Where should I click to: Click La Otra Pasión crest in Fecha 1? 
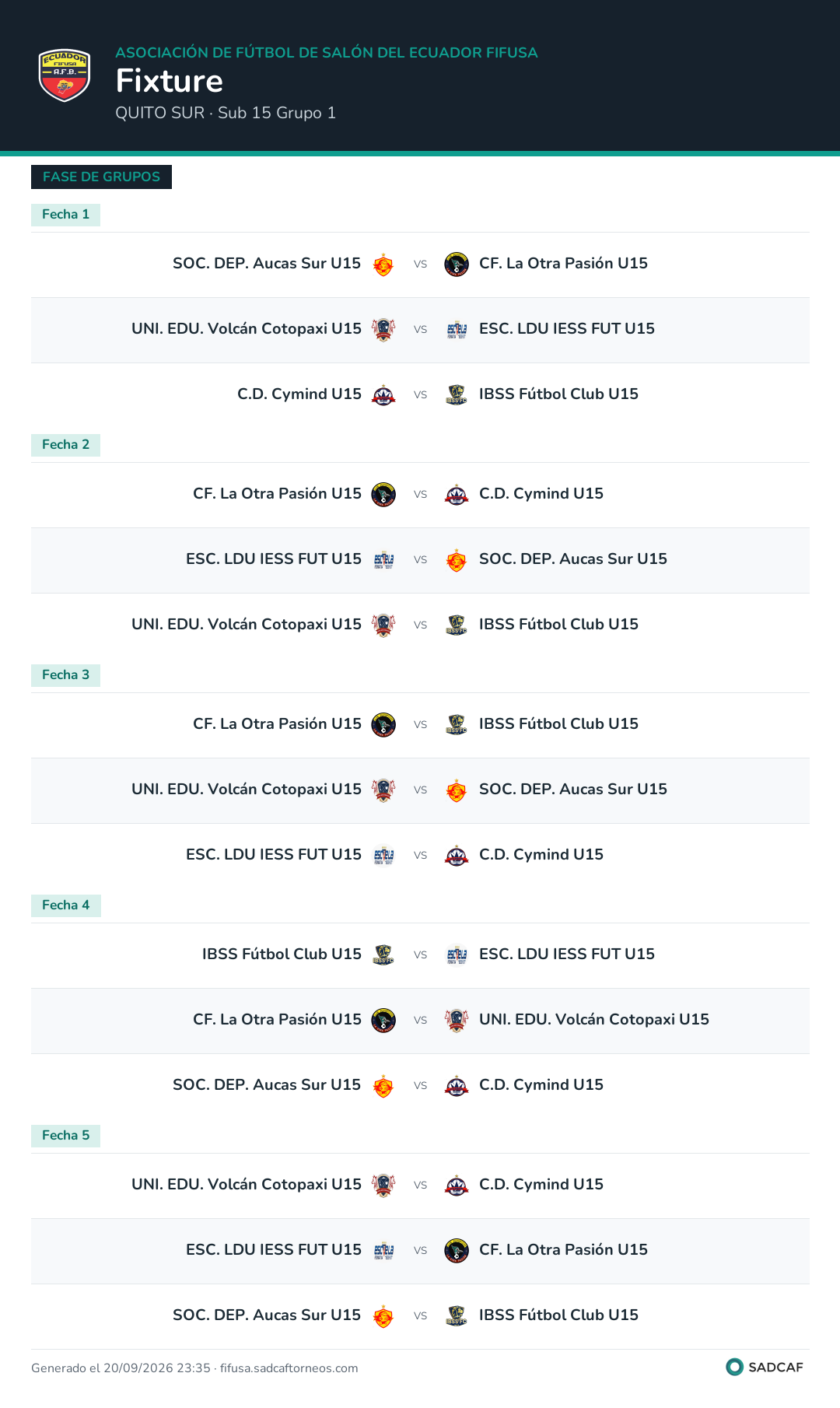tap(457, 264)
